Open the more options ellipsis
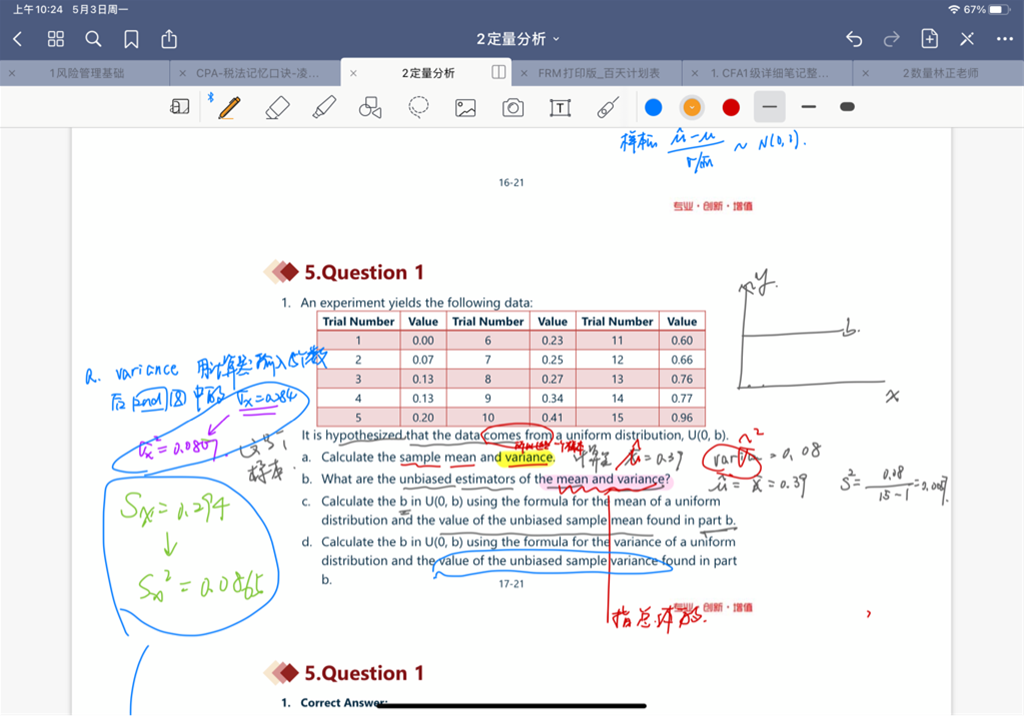Viewport: 1024px width, 716px height. point(1004,39)
